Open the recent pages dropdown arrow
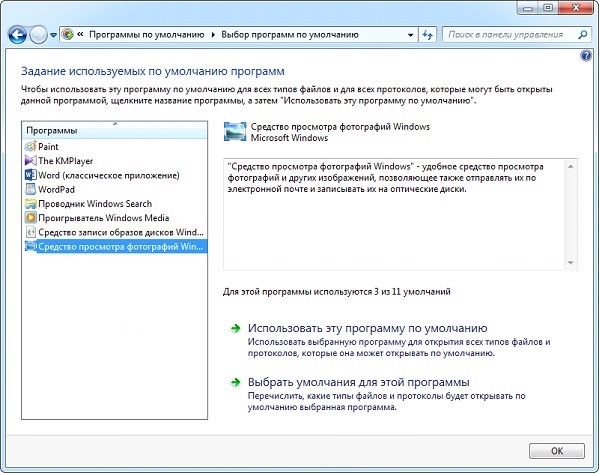The width and height of the screenshot is (599, 473). 53,36
